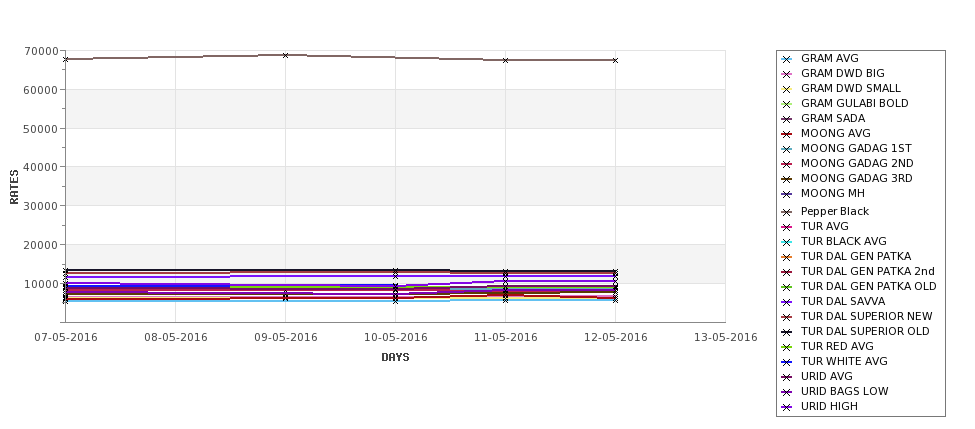Select TUR DAL GEN PATKA OLD entry
Viewport: 975px width, 429px height.
coord(859,286)
